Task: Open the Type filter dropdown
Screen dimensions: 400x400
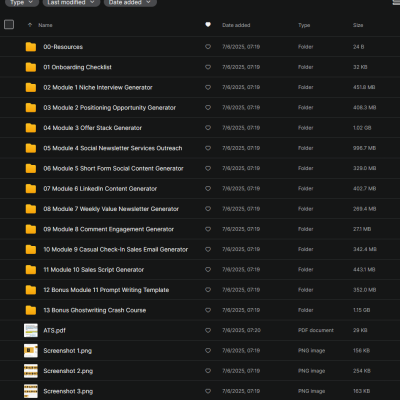Action: coord(22,3)
